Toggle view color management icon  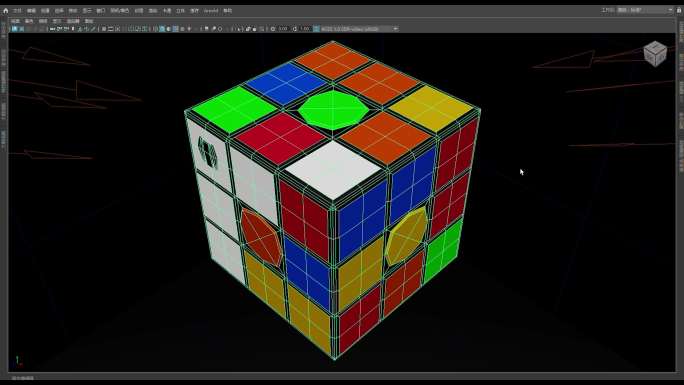316,29
